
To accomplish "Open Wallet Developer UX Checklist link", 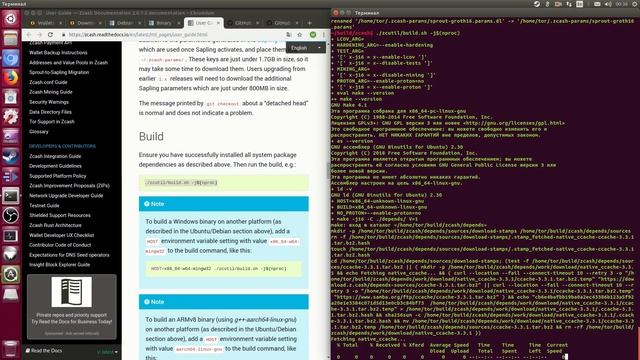I will click(x=61, y=235).
